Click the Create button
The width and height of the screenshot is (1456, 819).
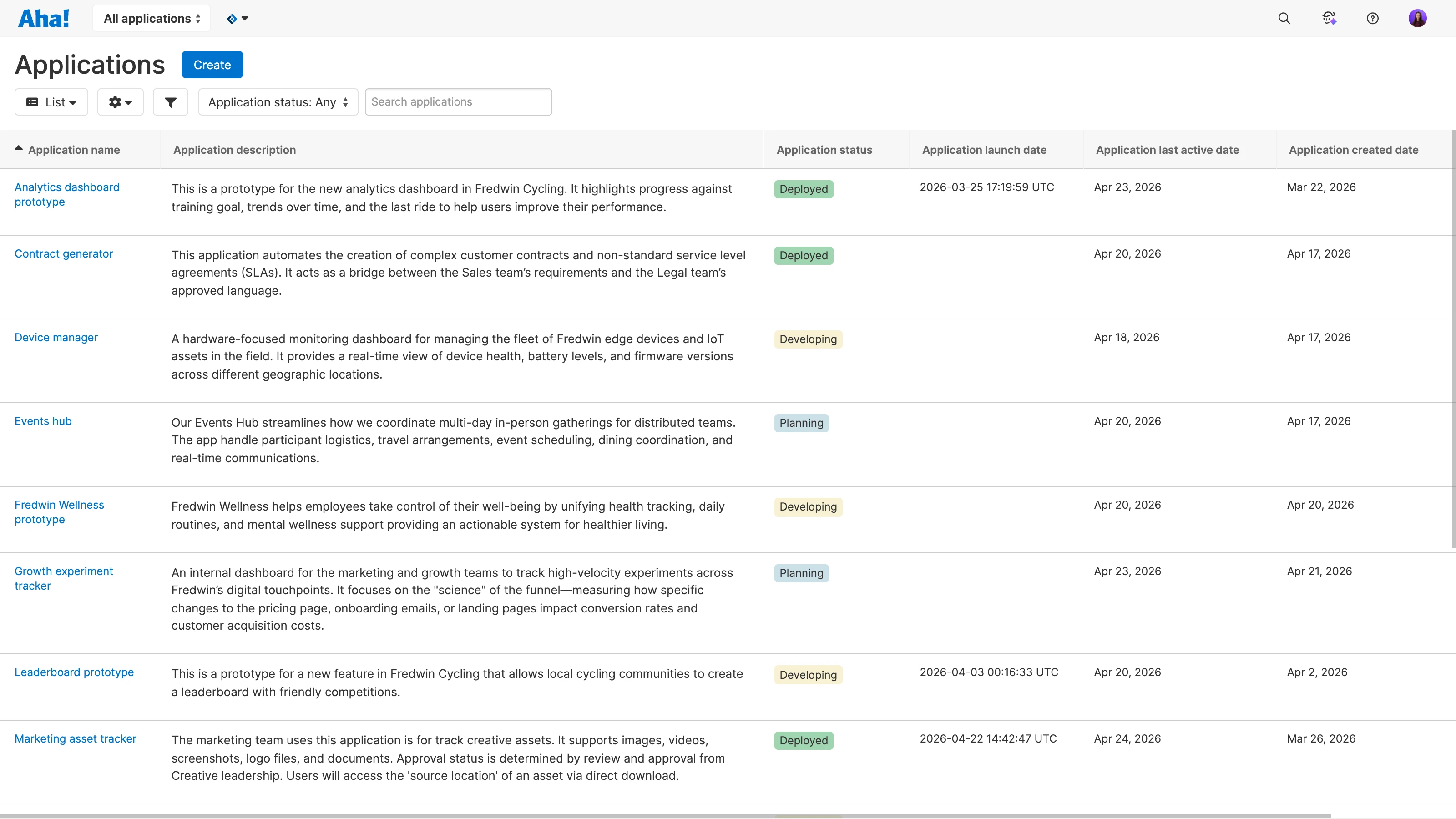[x=212, y=65]
